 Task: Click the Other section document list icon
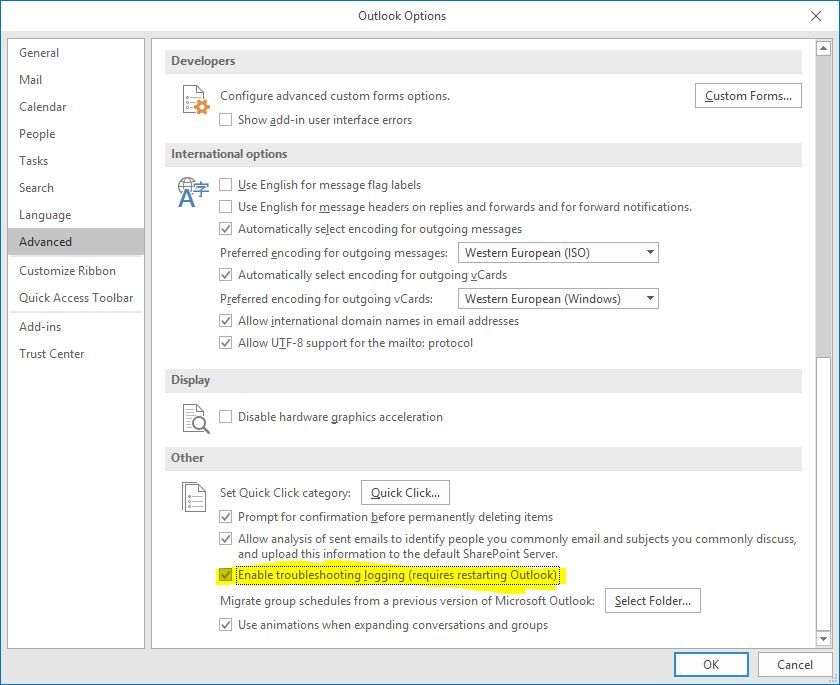[194, 496]
